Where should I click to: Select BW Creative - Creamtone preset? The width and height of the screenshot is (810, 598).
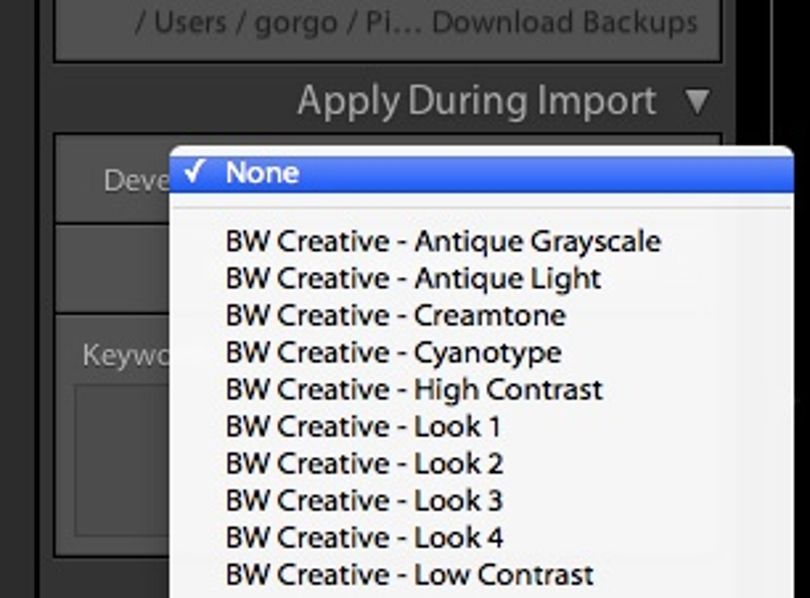coord(481,316)
